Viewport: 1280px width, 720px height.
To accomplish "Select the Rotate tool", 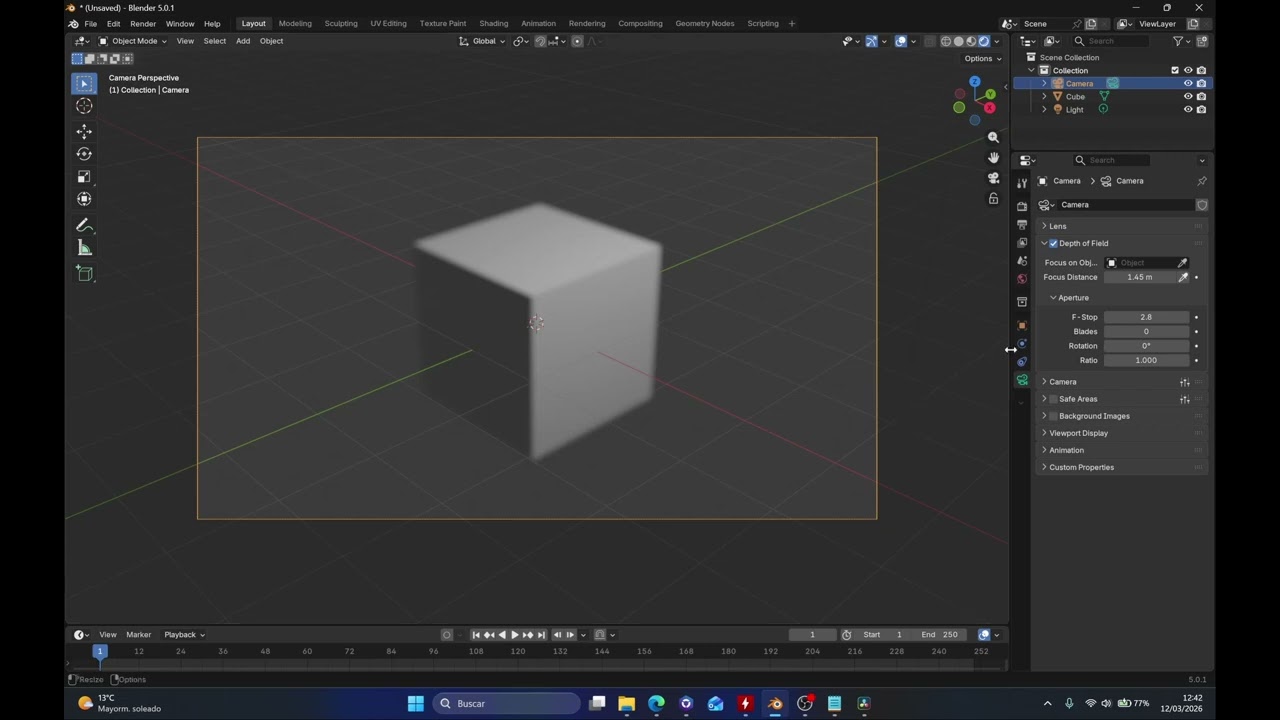I will point(84,154).
